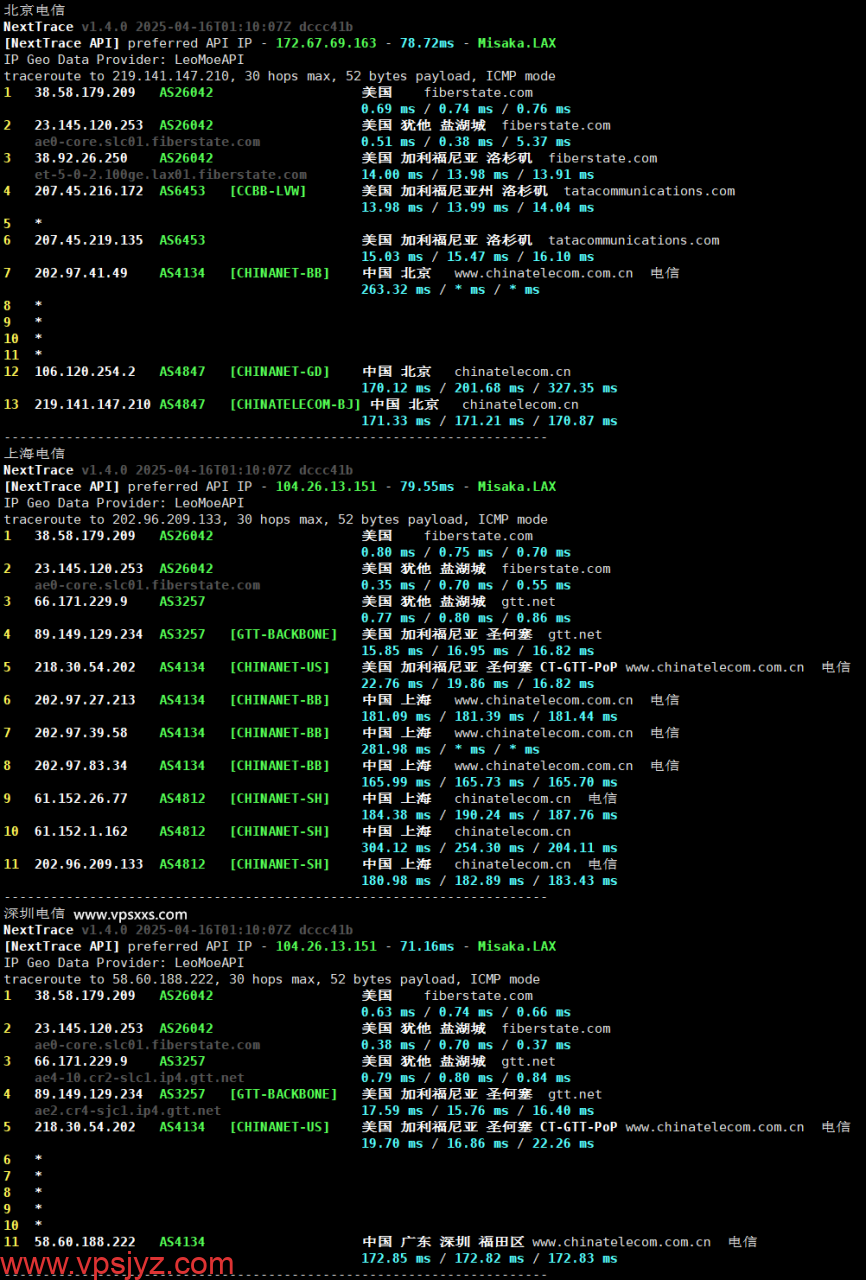The height and width of the screenshot is (1280, 866).
Task: Click the 北京电信 section header
Action: (x=34, y=10)
